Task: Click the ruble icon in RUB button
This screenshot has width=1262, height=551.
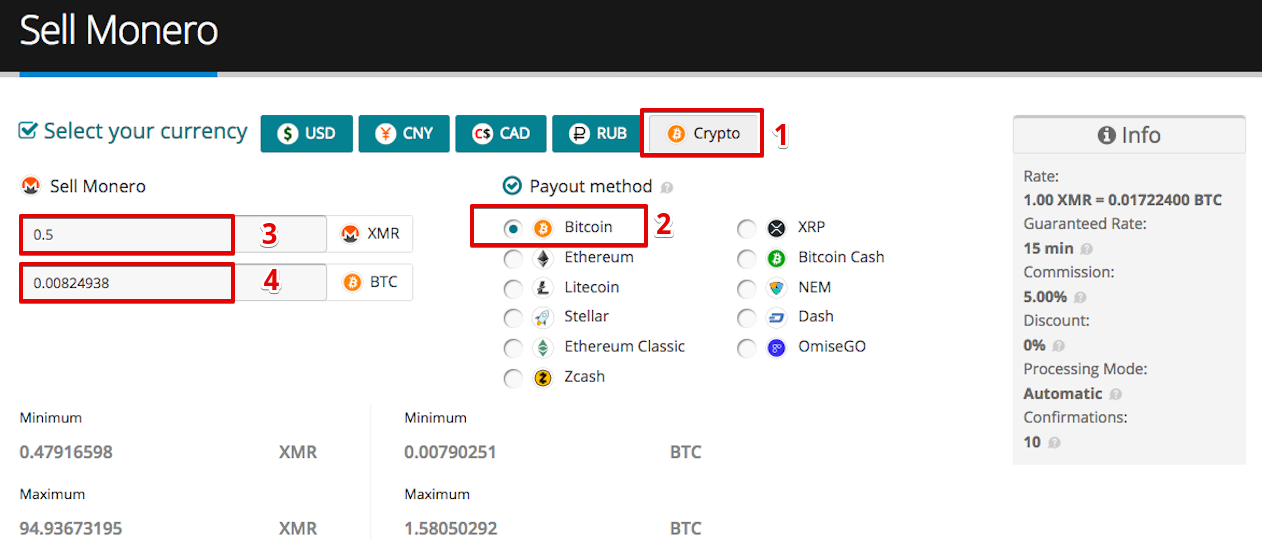Action: click(x=580, y=133)
